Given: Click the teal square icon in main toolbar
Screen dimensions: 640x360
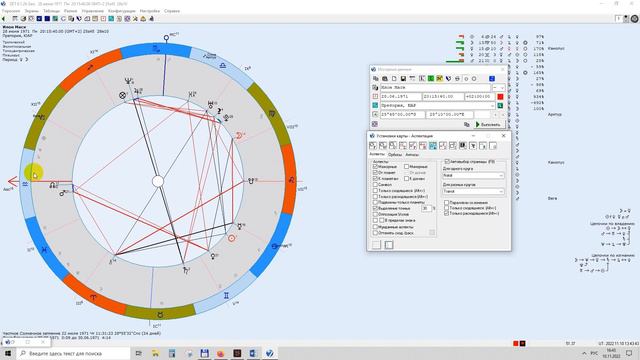Looking at the screenshot, I should 111,19.
